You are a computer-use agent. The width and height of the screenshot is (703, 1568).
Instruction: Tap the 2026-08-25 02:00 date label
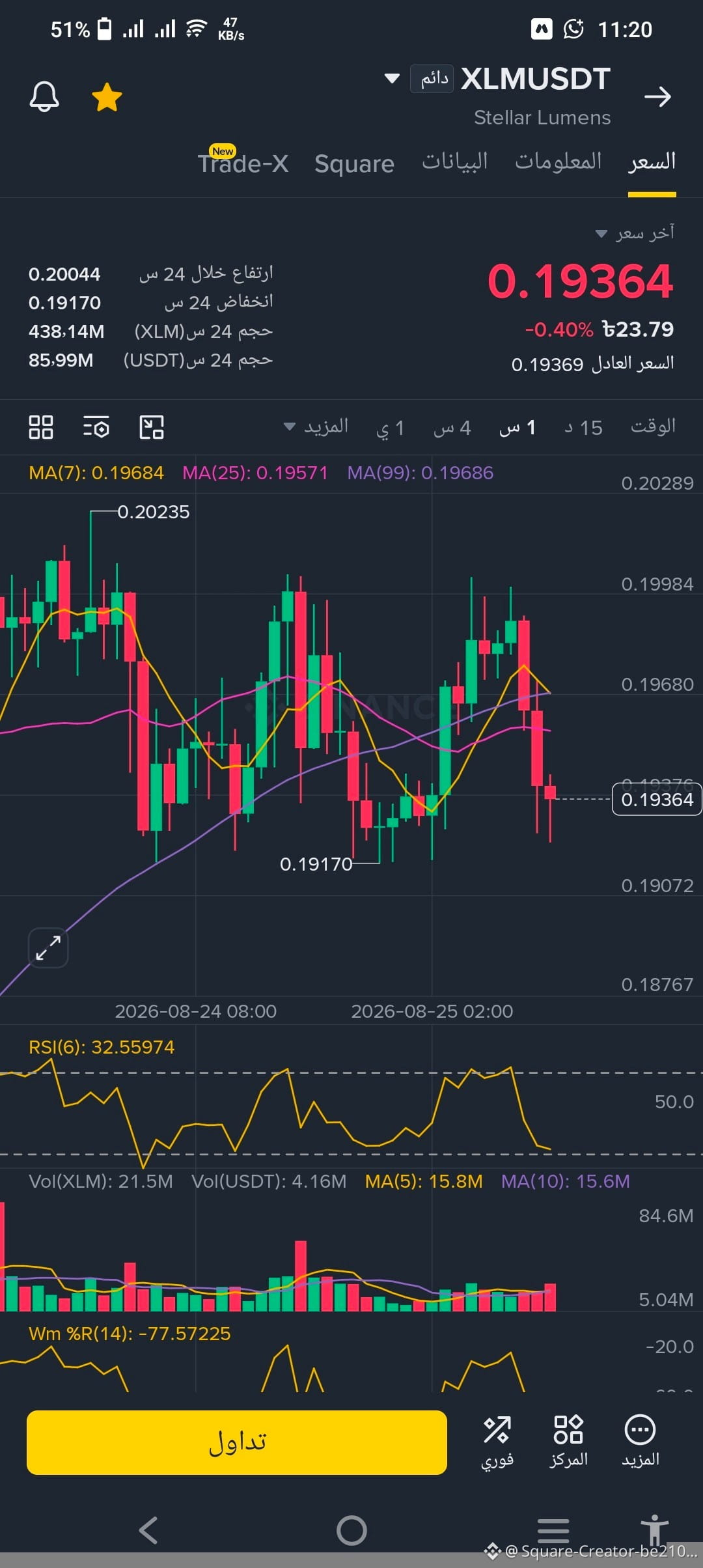click(x=432, y=1011)
